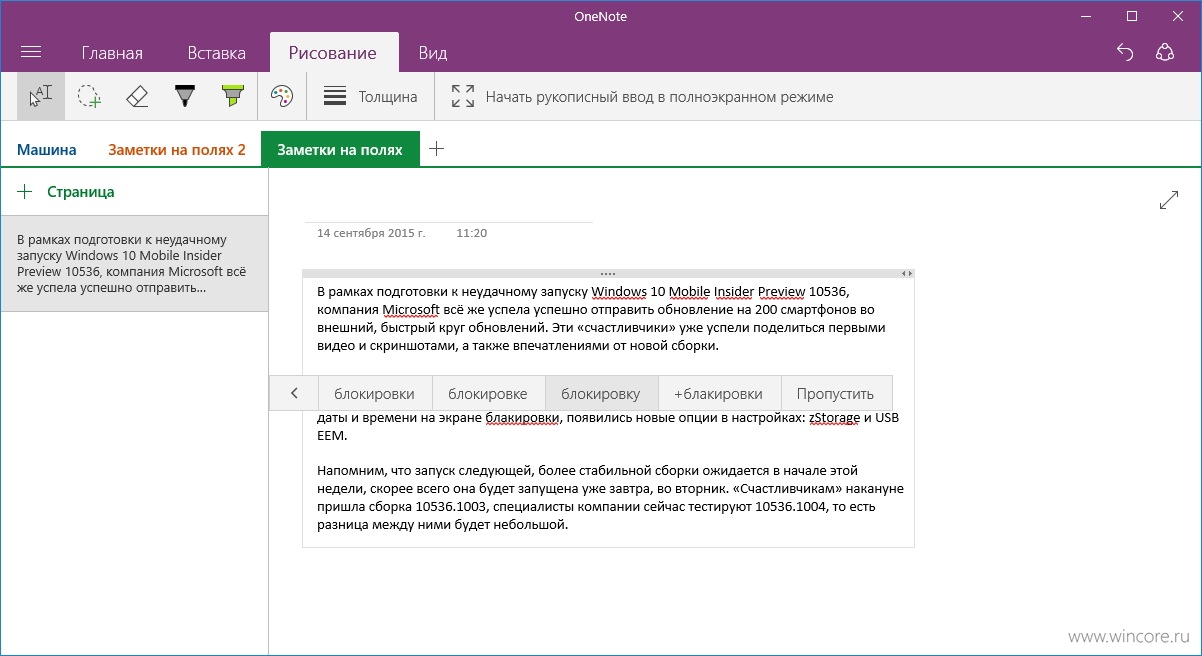Click the underlined word Microsoft in the note
Screen dimensions: 1202x656
pos(411,309)
